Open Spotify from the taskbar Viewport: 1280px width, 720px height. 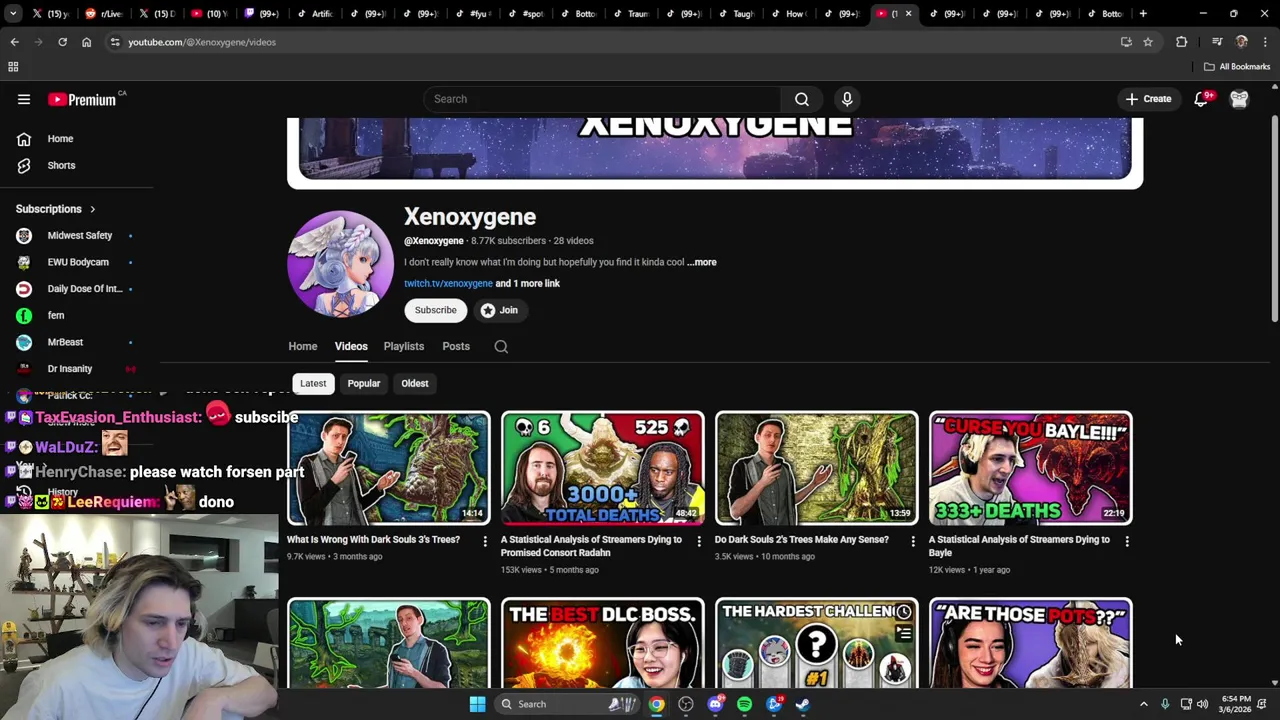744,704
